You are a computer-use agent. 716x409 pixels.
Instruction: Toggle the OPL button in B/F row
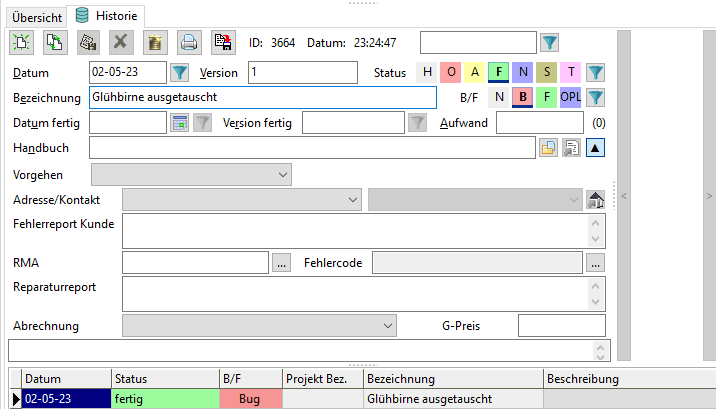pyautogui.click(x=570, y=97)
